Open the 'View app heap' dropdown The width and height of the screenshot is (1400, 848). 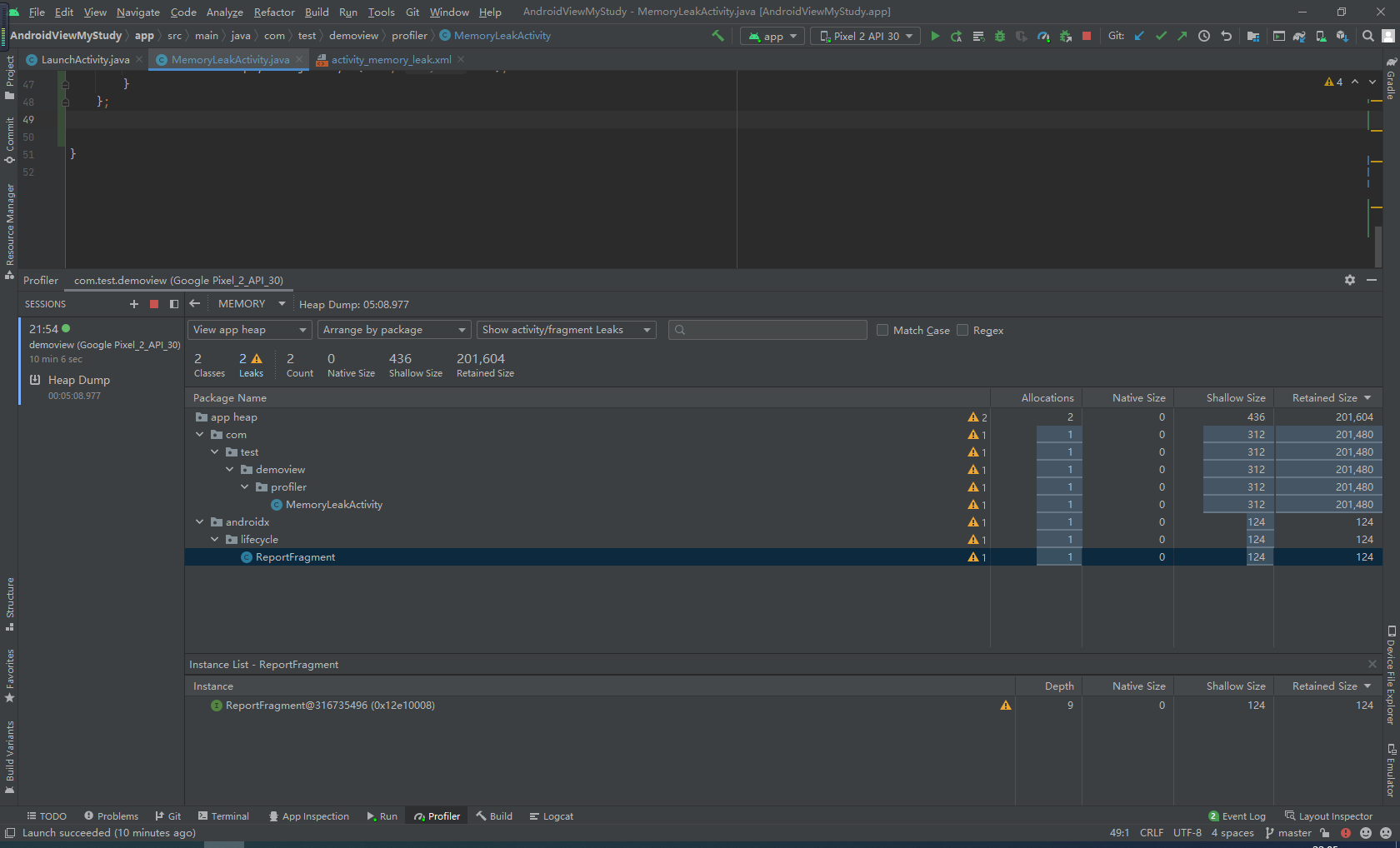click(248, 329)
